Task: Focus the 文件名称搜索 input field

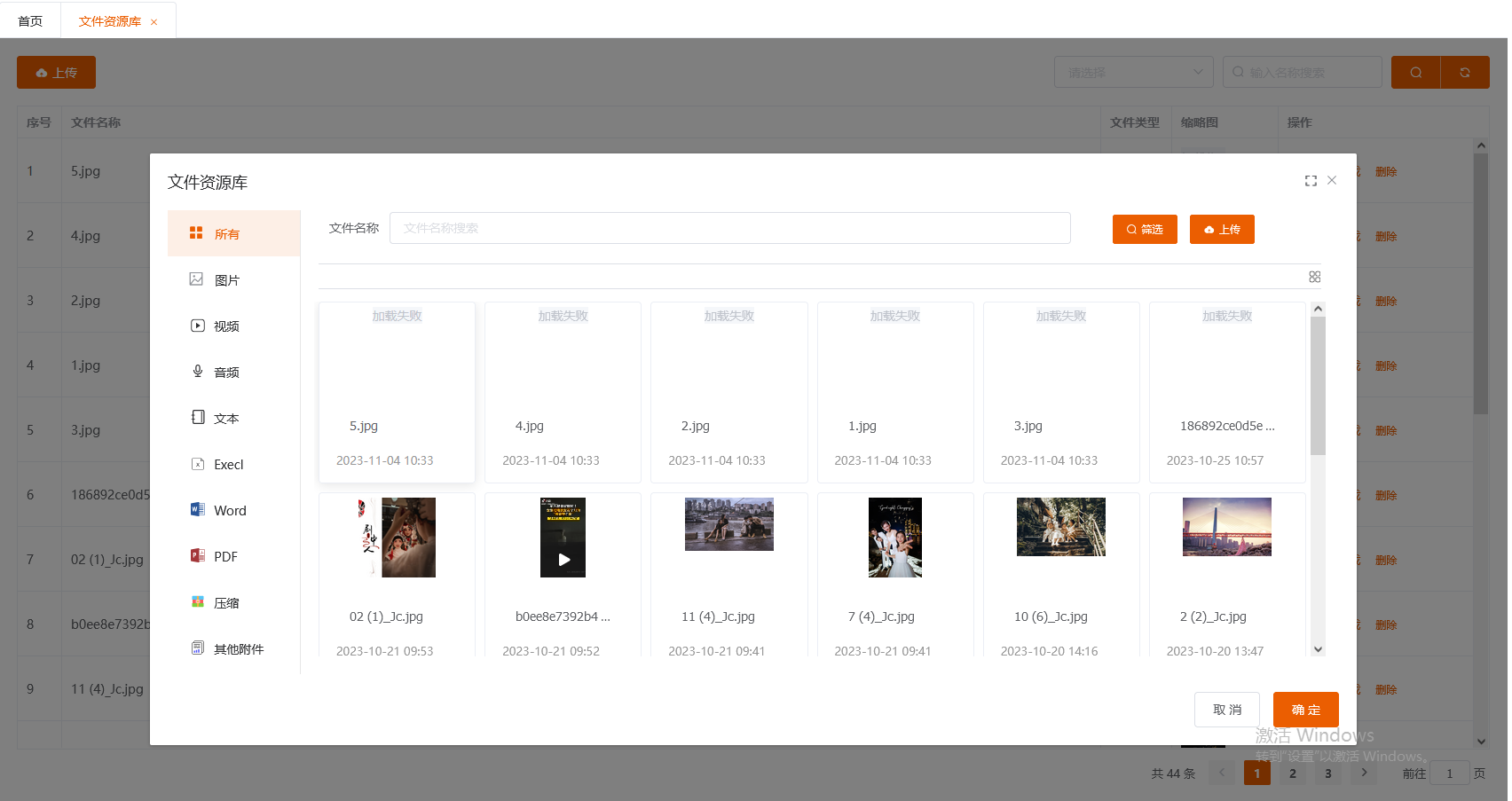Action: 729,228
